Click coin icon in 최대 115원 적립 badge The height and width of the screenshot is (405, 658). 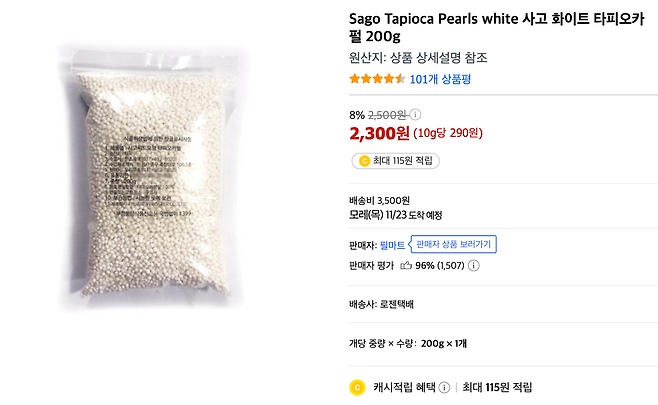363,160
